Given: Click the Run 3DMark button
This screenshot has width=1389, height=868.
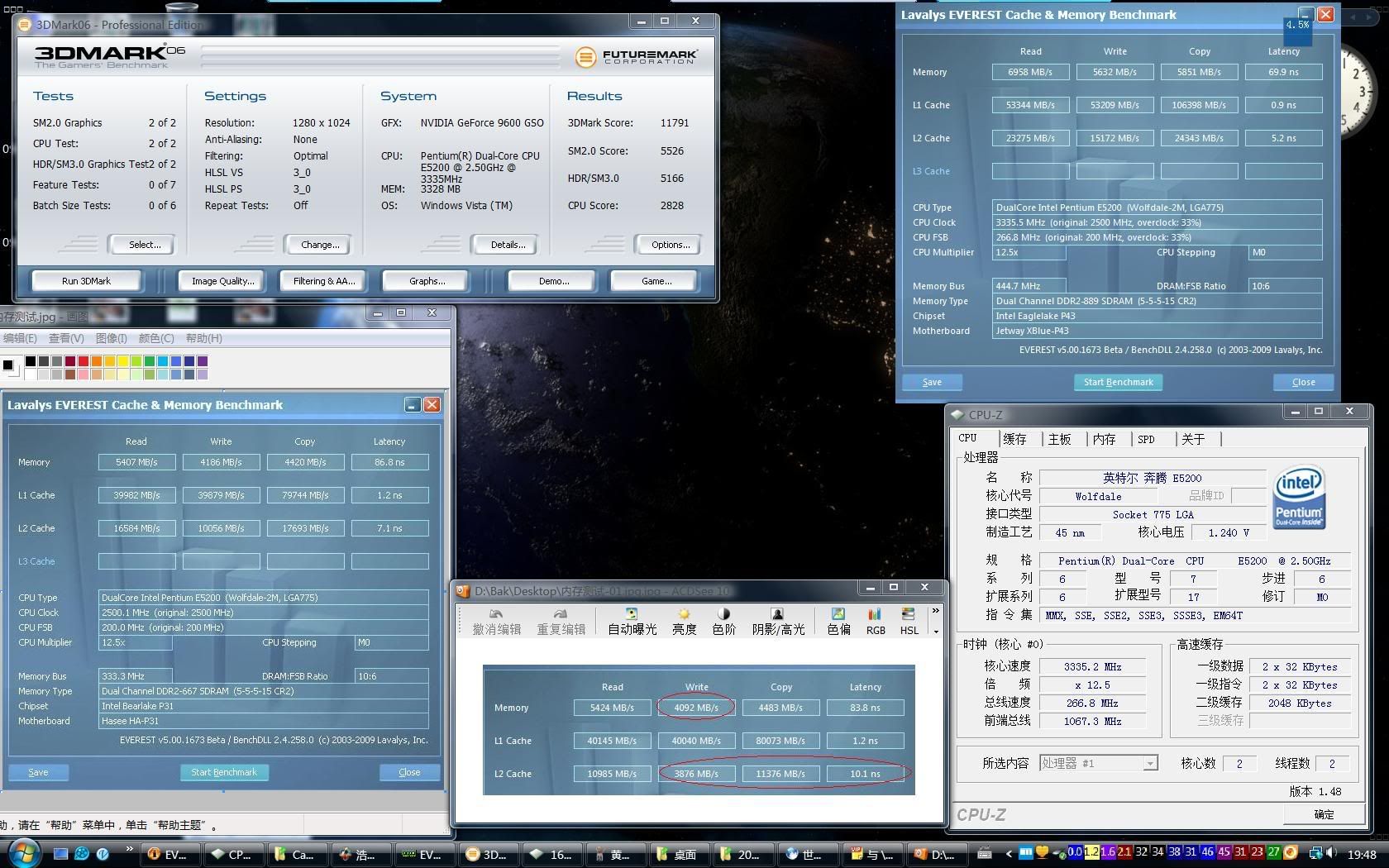Looking at the screenshot, I should [x=86, y=281].
